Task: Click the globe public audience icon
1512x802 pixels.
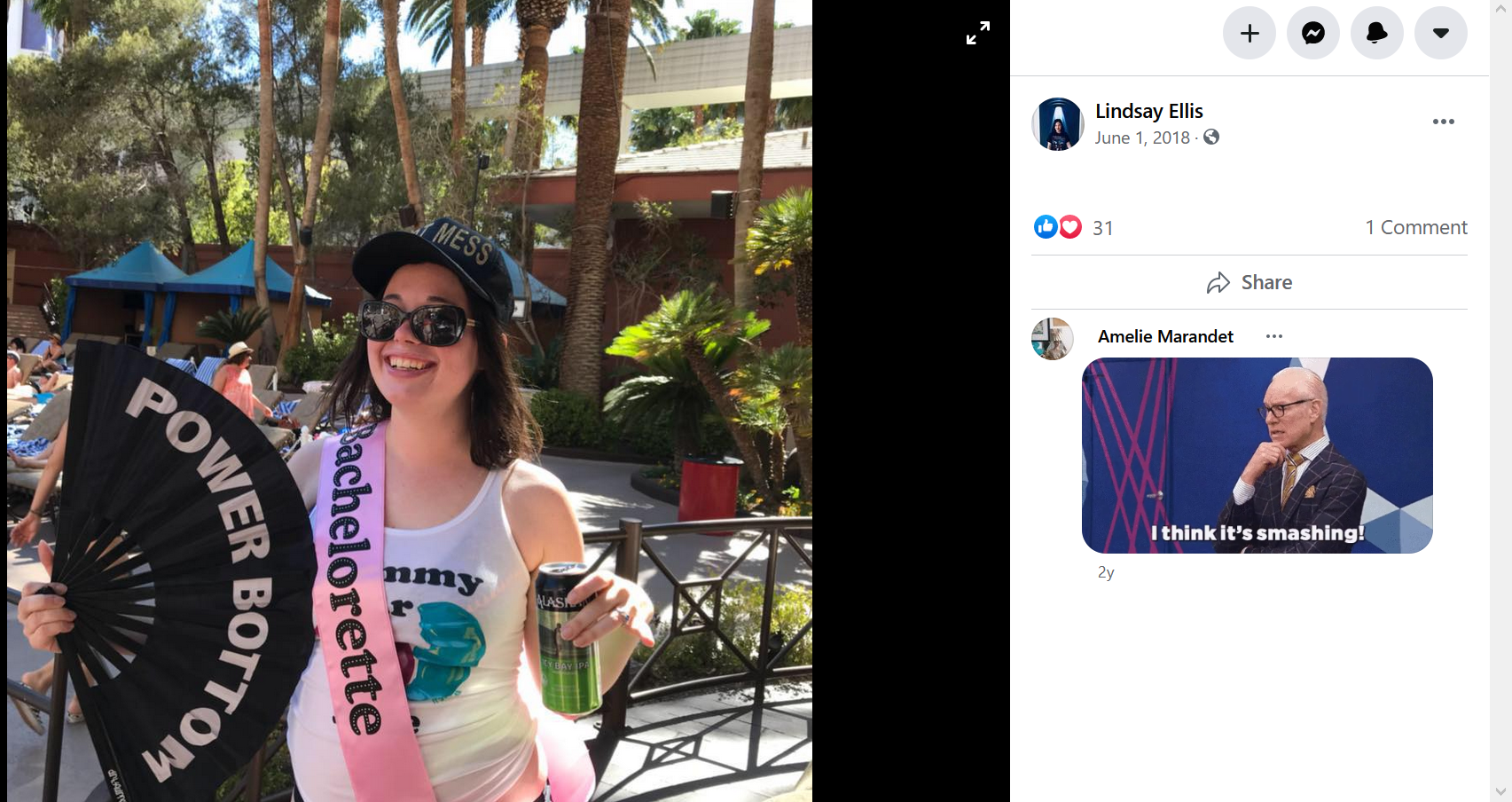Action: click(x=1211, y=137)
